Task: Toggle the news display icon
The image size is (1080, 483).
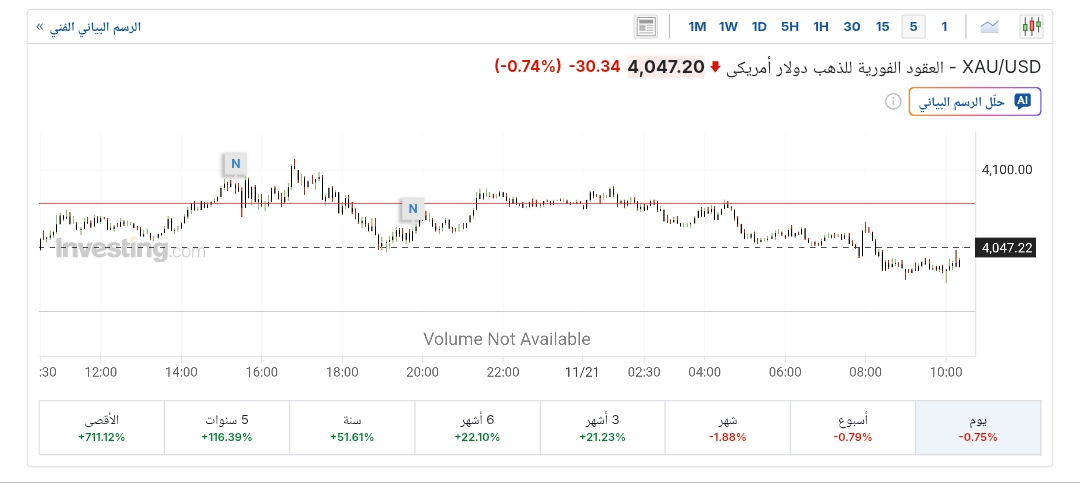Action: pyautogui.click(x=646, y=27)
